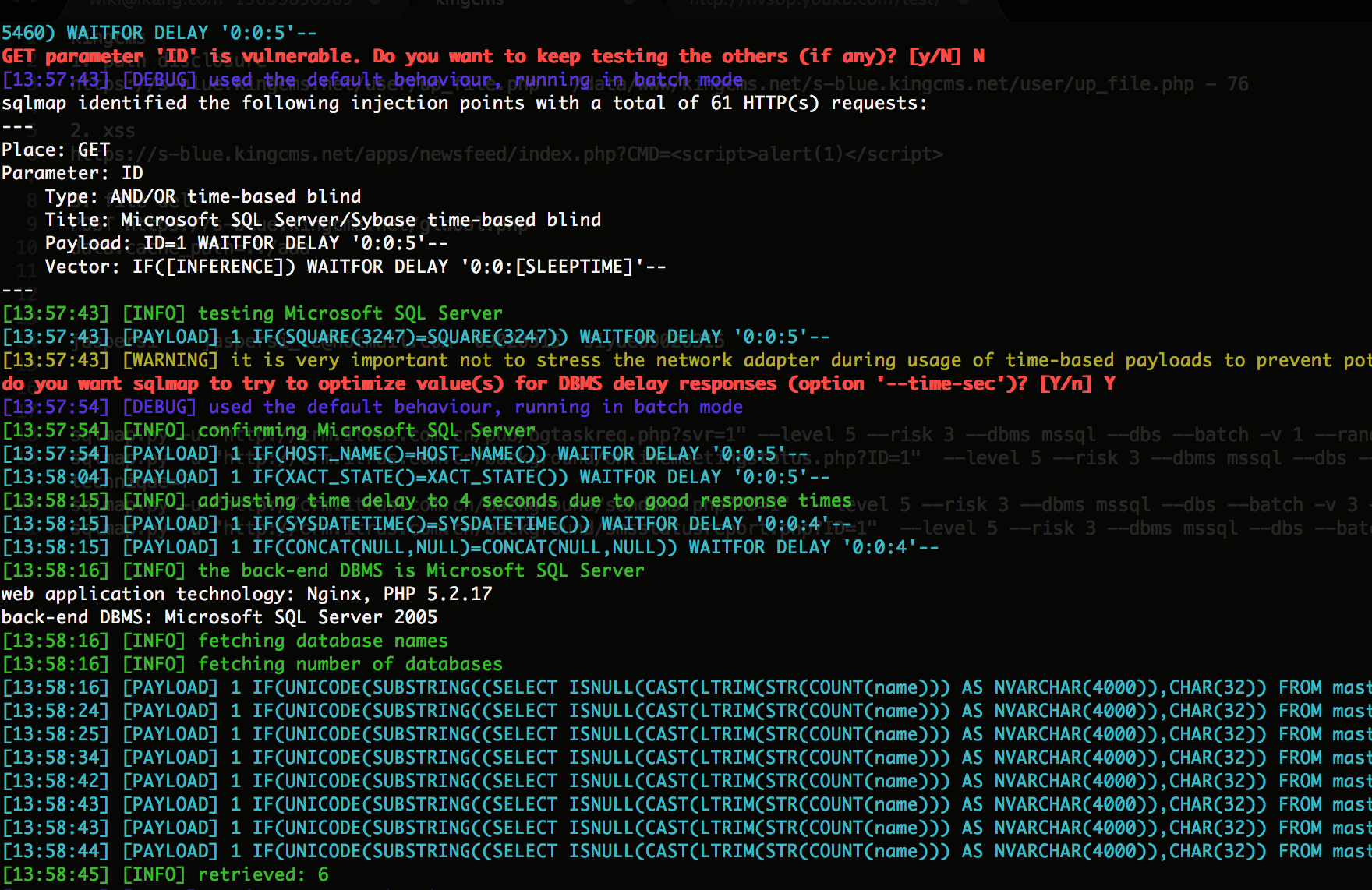Click the line "5460) WAITFOR DELAY '0:0:5'--"
This screenshot has width=1372, height=890.
click(159, 33)
